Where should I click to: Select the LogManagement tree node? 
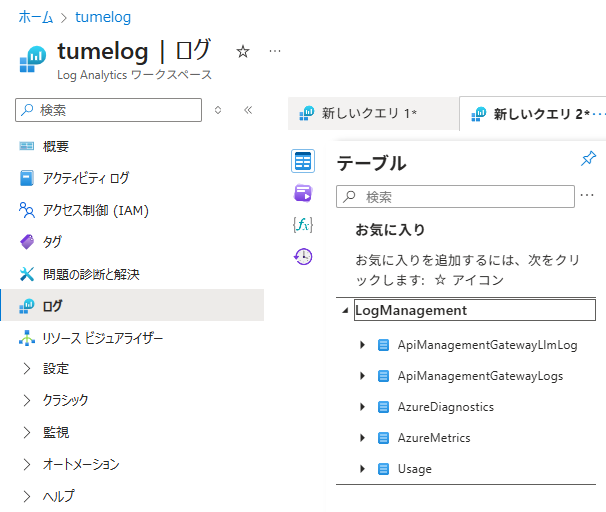pos(475,310)
